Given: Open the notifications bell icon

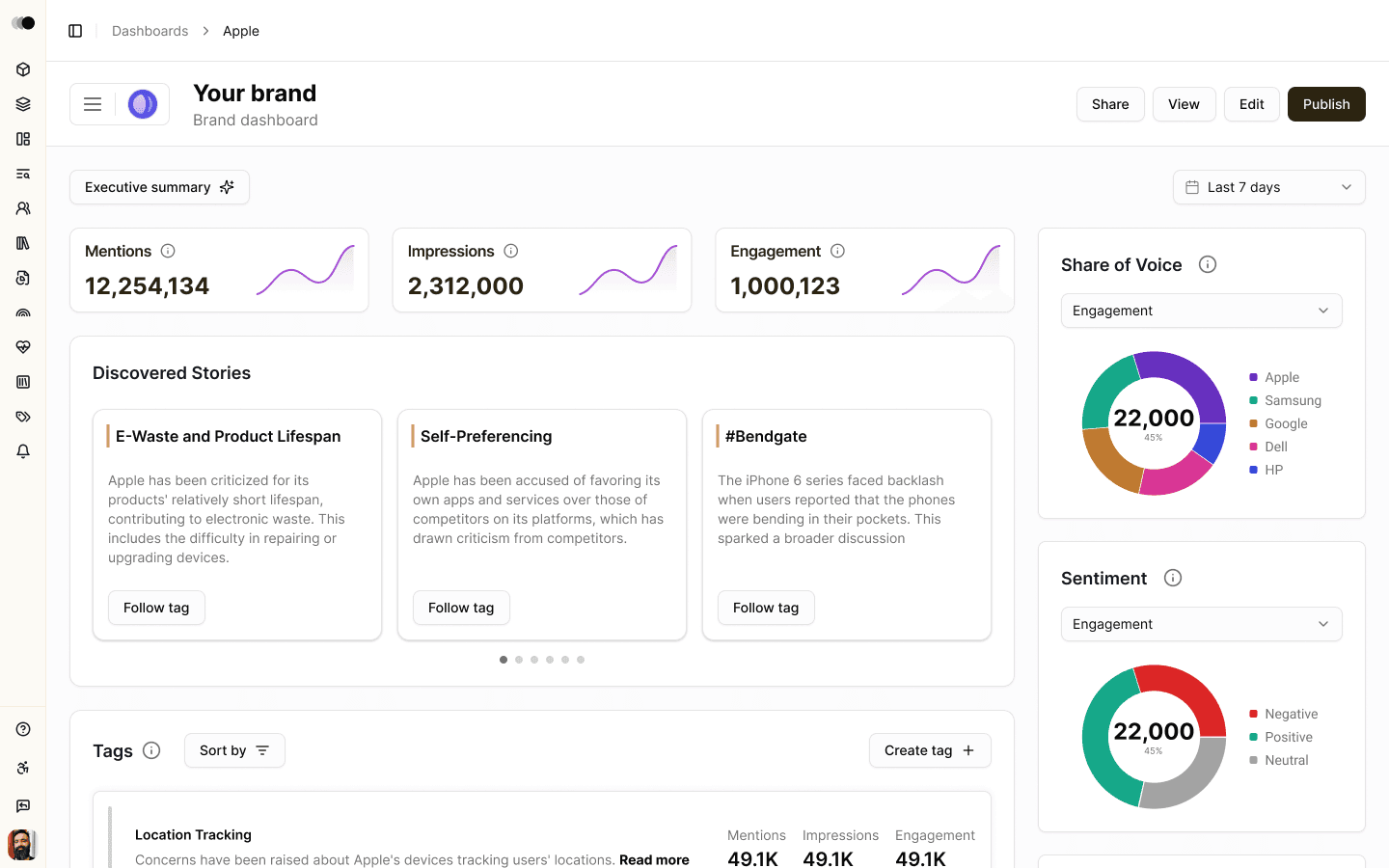Looking at the screenshot, I should pyautogui.click(x=23, y=451).
